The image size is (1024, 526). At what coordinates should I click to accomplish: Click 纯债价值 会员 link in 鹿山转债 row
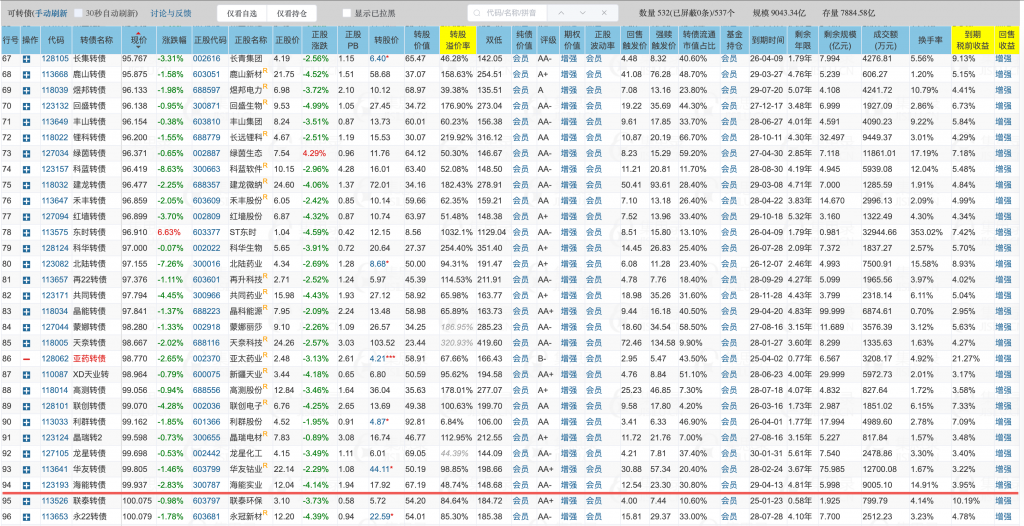tap(520, 73)
